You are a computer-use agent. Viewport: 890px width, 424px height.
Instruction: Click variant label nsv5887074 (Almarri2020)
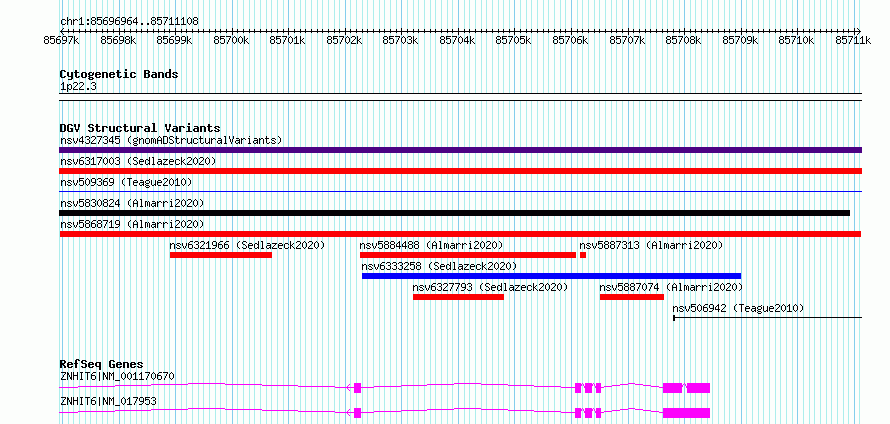tap(671, 287)
